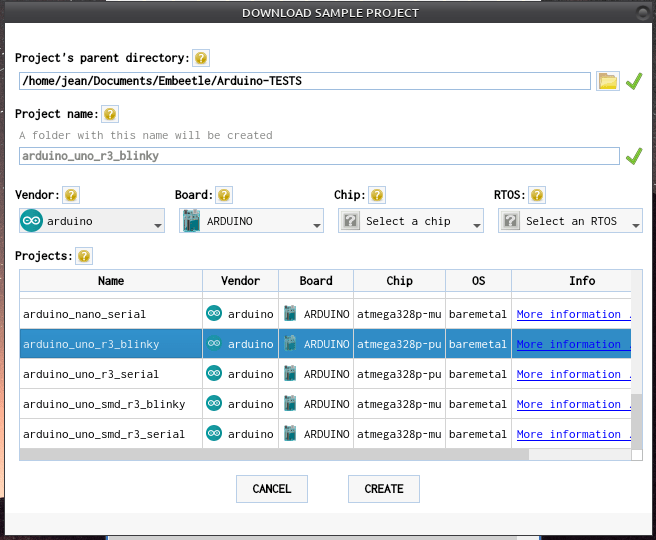Click atmega328p-pu chip cell in arduino_uno_r3_serial row
Image resolution: width=656 pixels, height=540 pixels.
[400, 374]
